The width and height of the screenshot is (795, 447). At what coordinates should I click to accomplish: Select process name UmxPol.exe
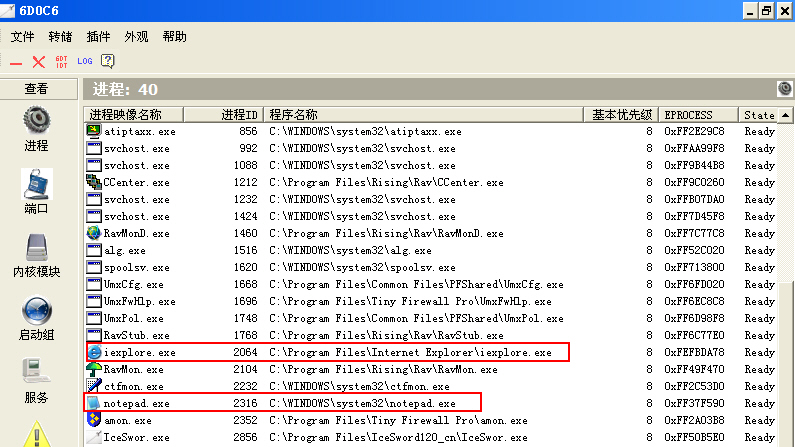pos(133,318)
